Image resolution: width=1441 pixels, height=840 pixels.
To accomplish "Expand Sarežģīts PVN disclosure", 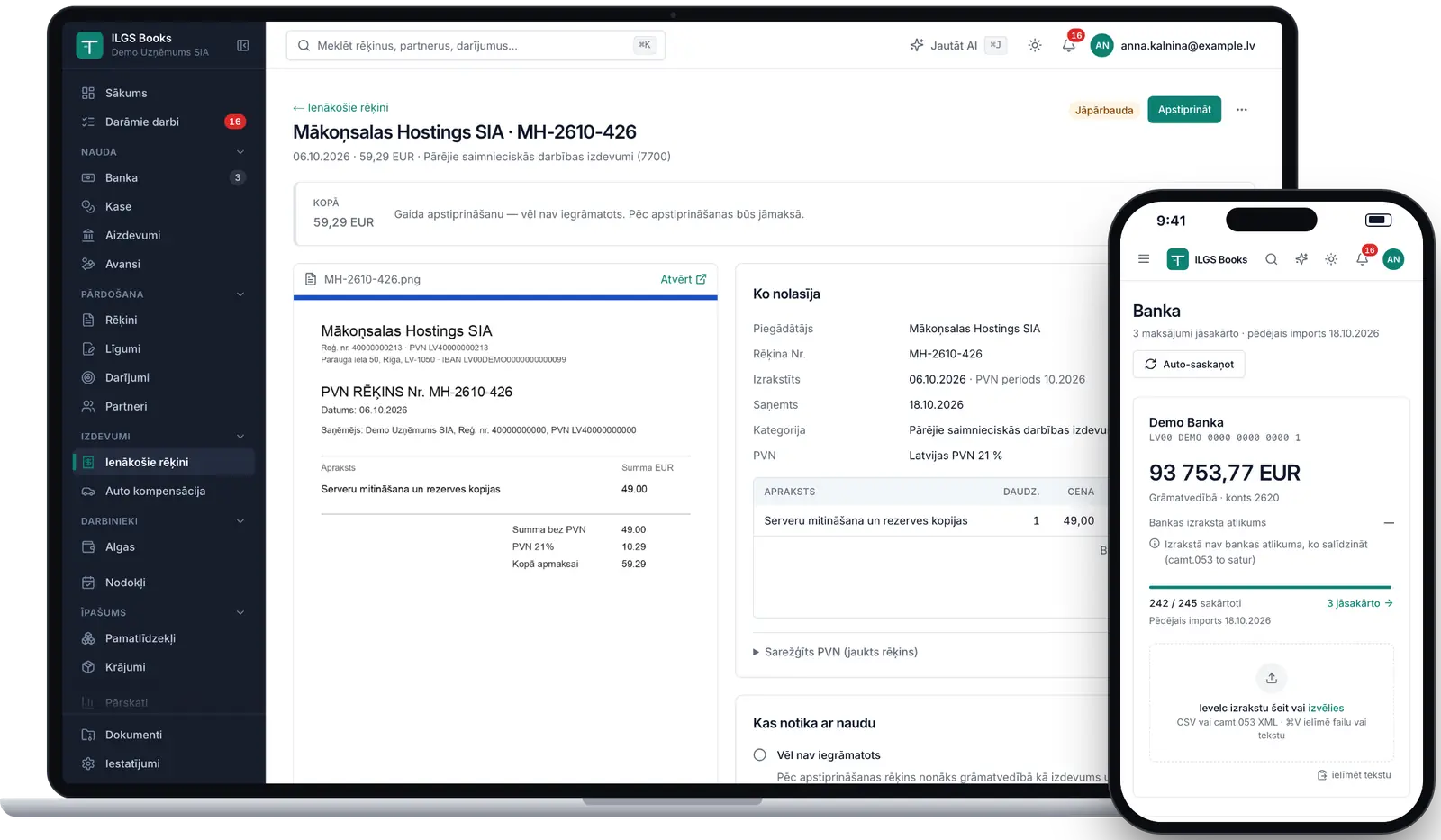I will (835, 652).
